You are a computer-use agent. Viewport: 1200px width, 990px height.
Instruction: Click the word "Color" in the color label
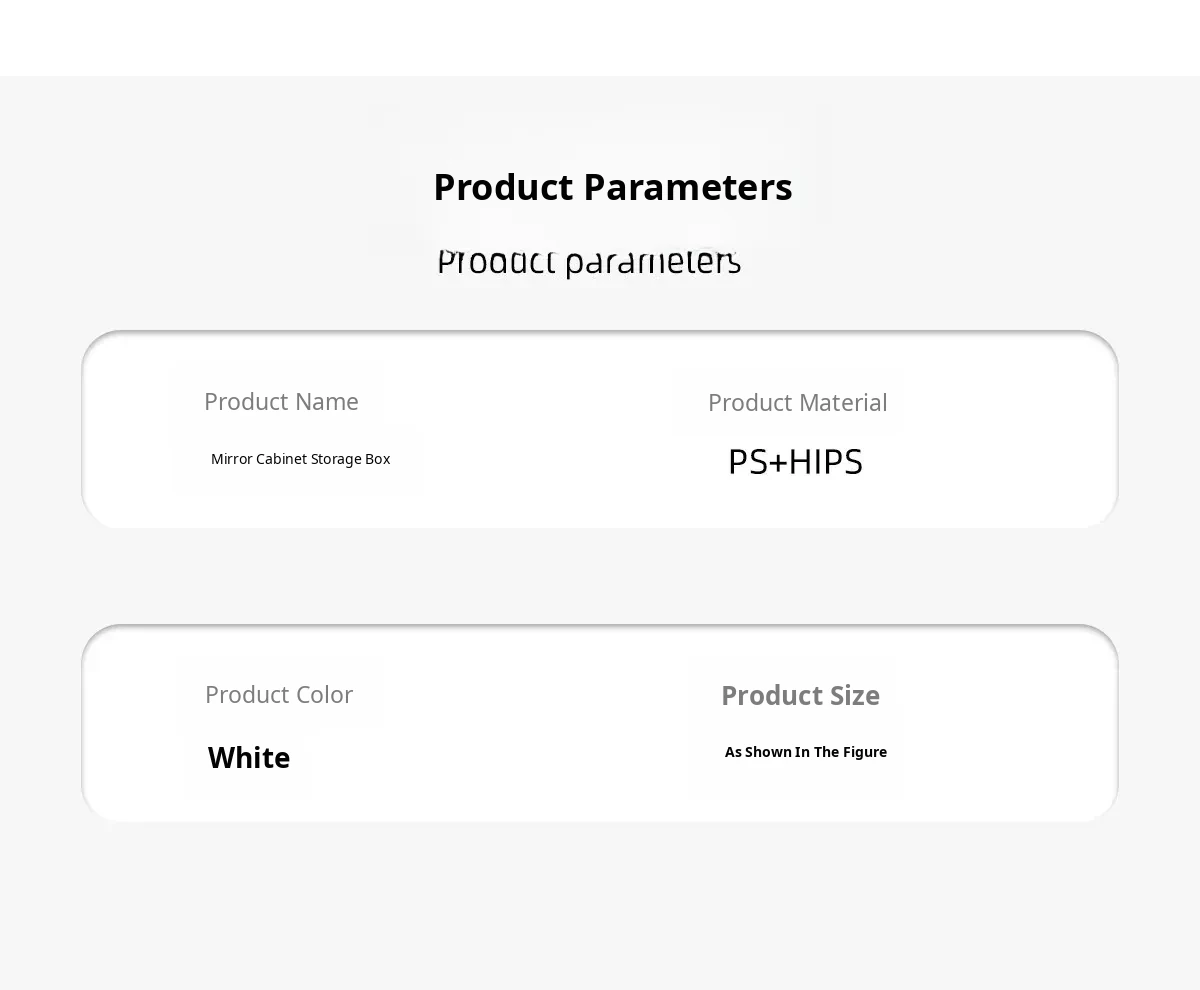323,695
